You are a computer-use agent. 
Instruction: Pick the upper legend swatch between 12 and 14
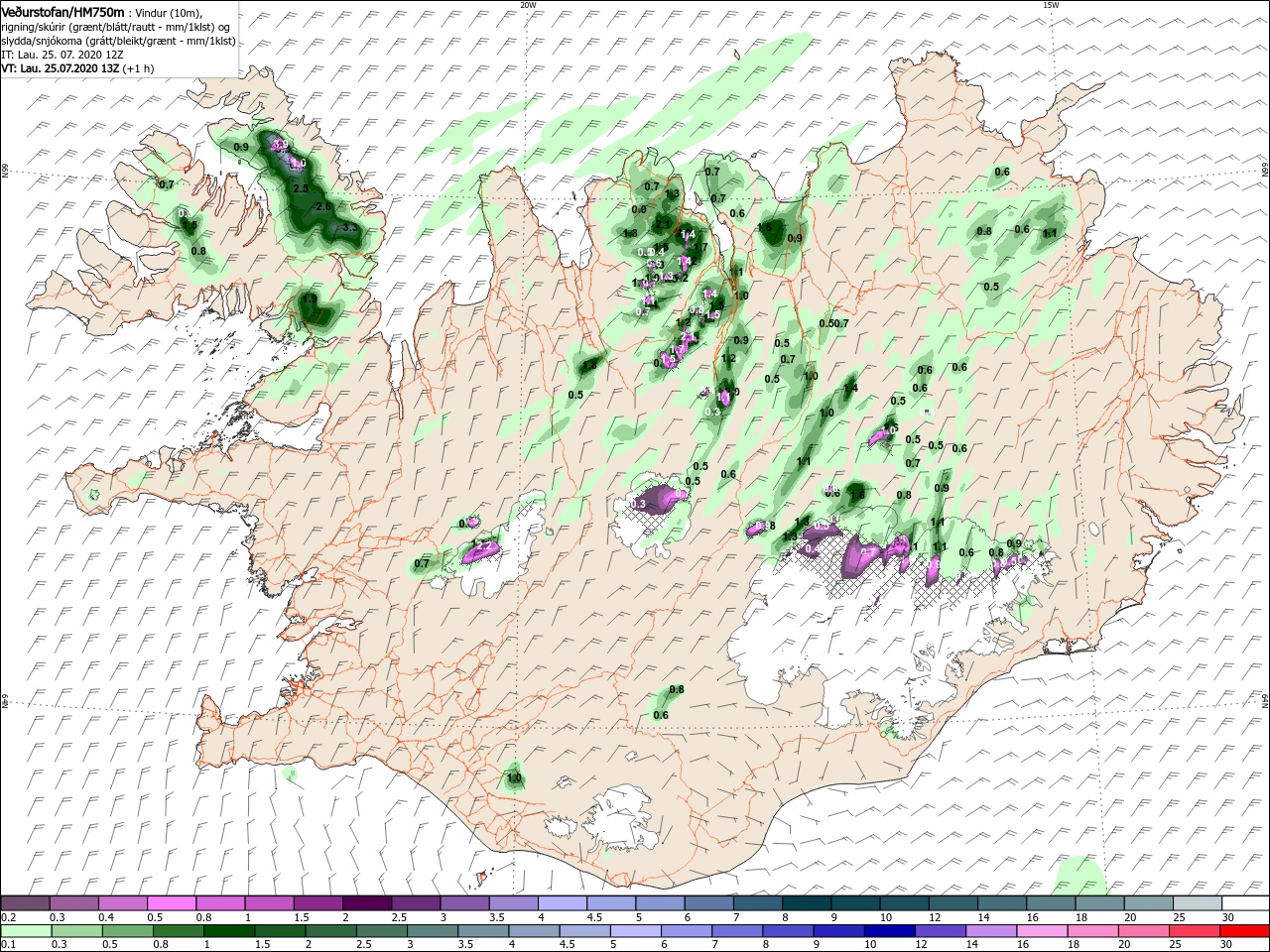point(952,903)
